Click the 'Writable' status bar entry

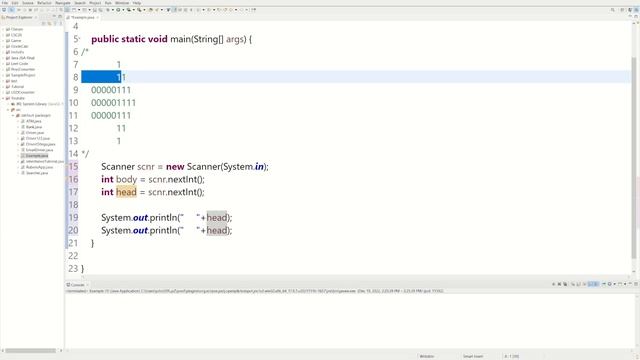click(x=427, y=356)
